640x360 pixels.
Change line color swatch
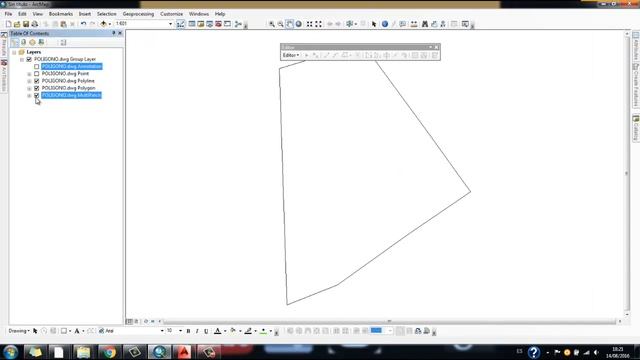(248, 331)
